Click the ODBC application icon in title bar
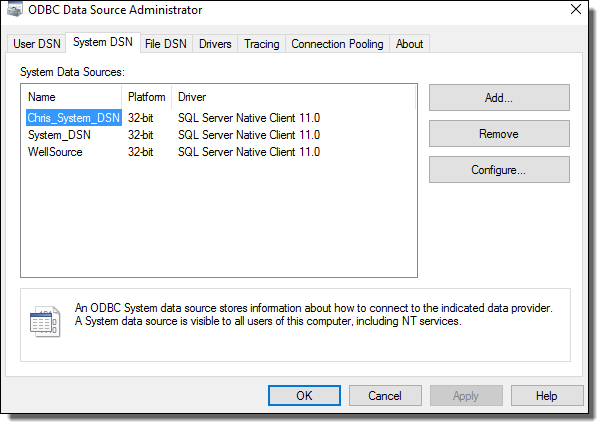Screen dimensions: 604x429 click(15, 10)
